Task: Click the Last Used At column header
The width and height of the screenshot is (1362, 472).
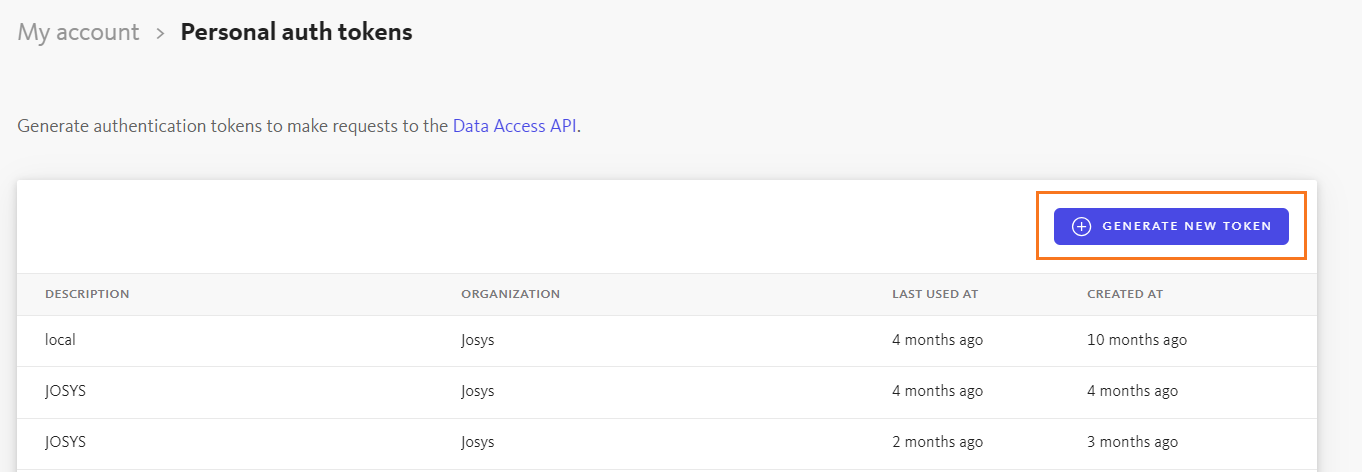Action: pos(935,294)
